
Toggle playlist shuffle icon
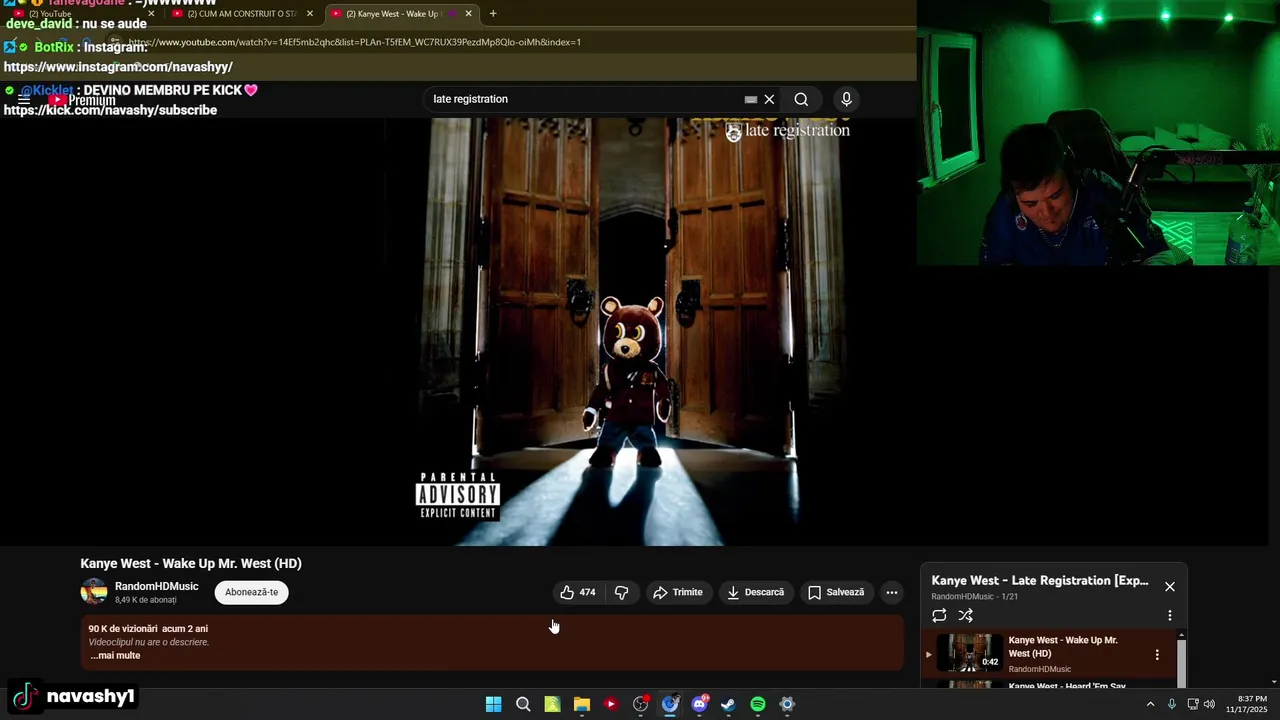(x=965, y=615)
